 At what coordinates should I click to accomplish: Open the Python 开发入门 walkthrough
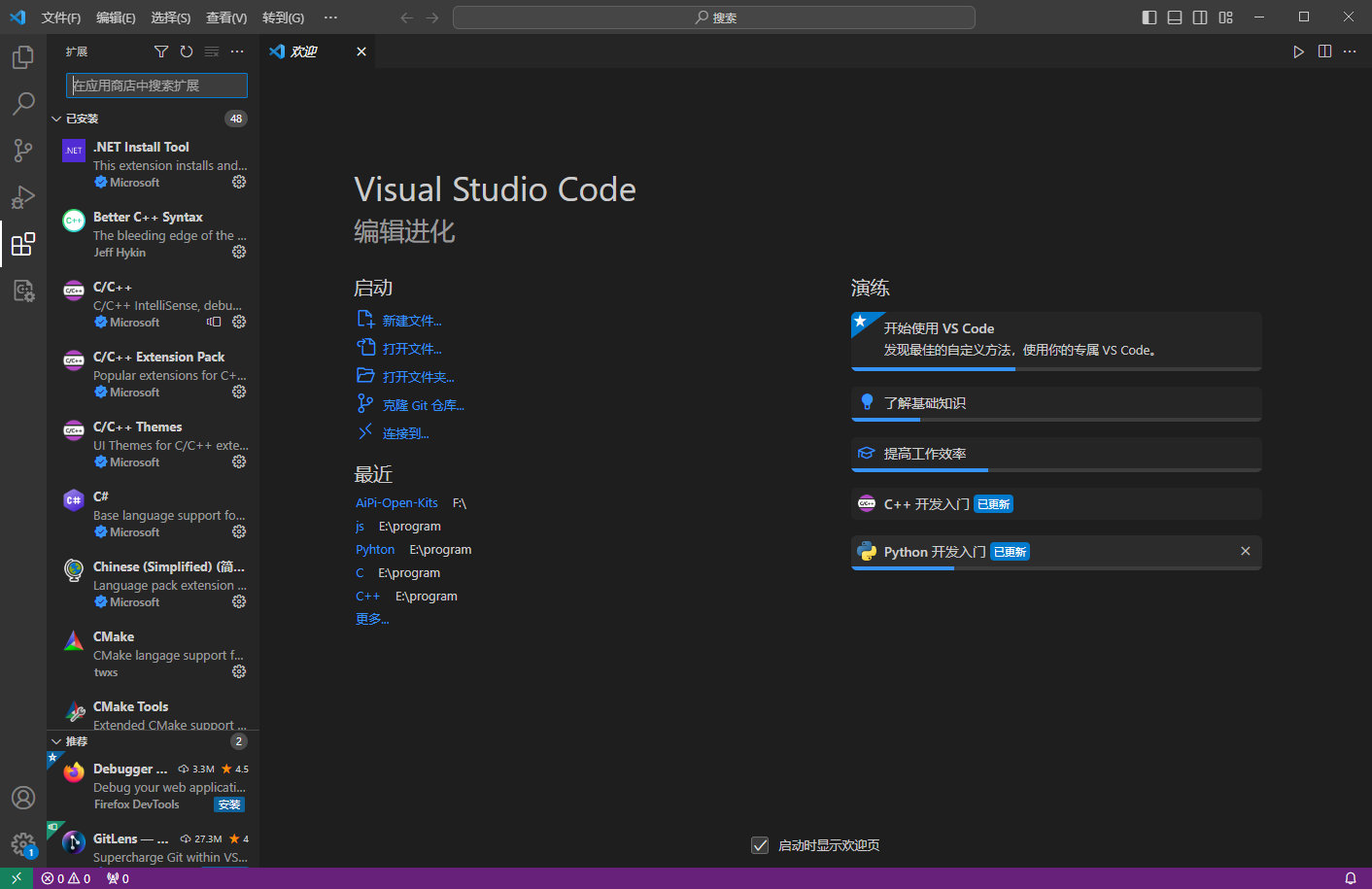[1056, 552]
